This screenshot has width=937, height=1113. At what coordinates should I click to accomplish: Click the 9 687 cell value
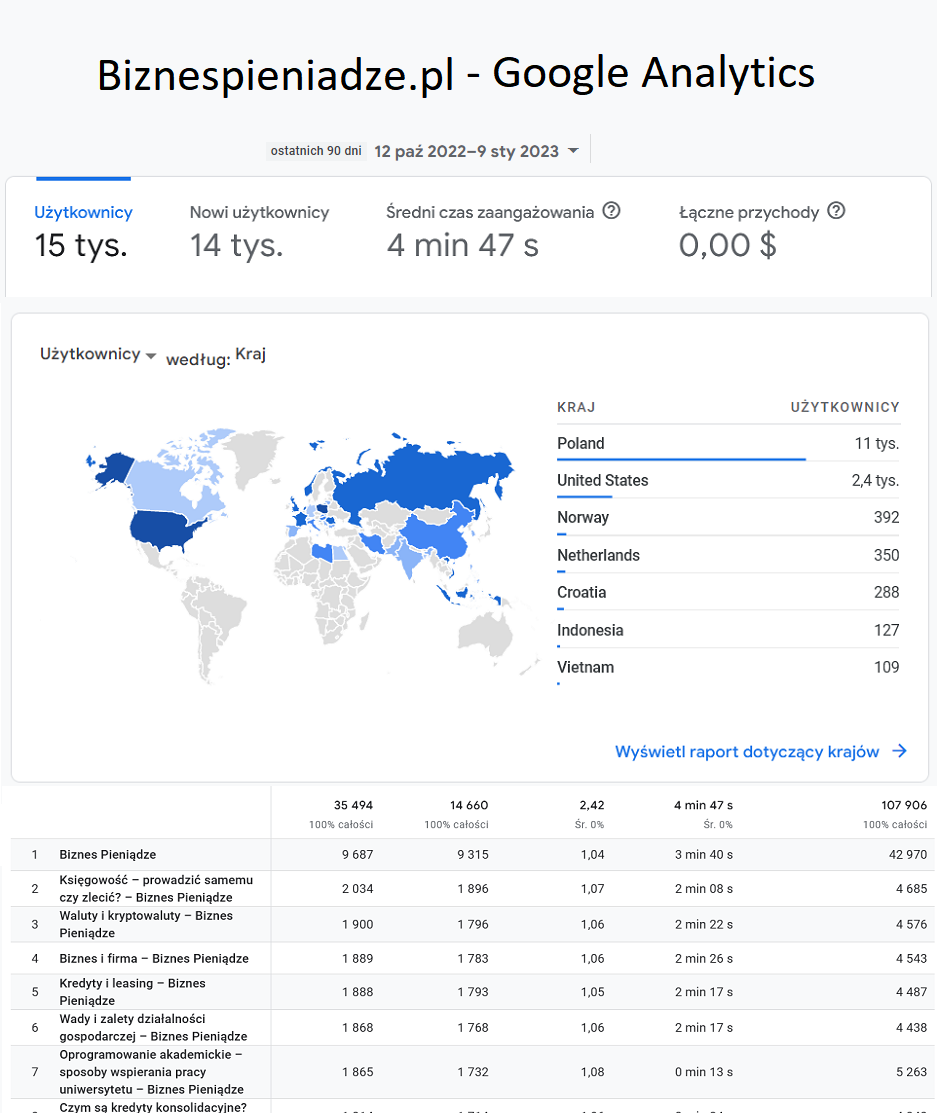[357, 855]
